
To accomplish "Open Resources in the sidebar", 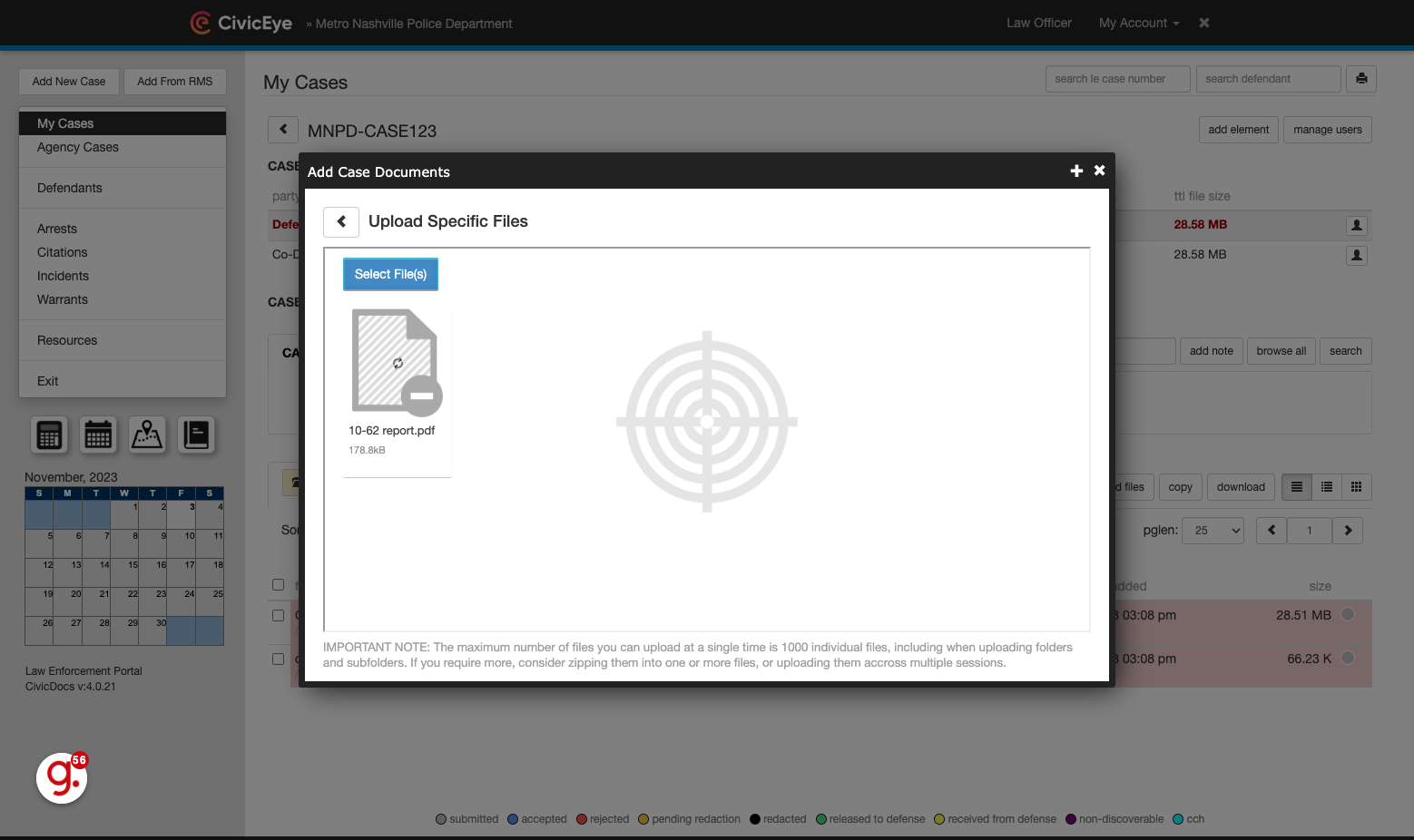I will tap(123, 340).
